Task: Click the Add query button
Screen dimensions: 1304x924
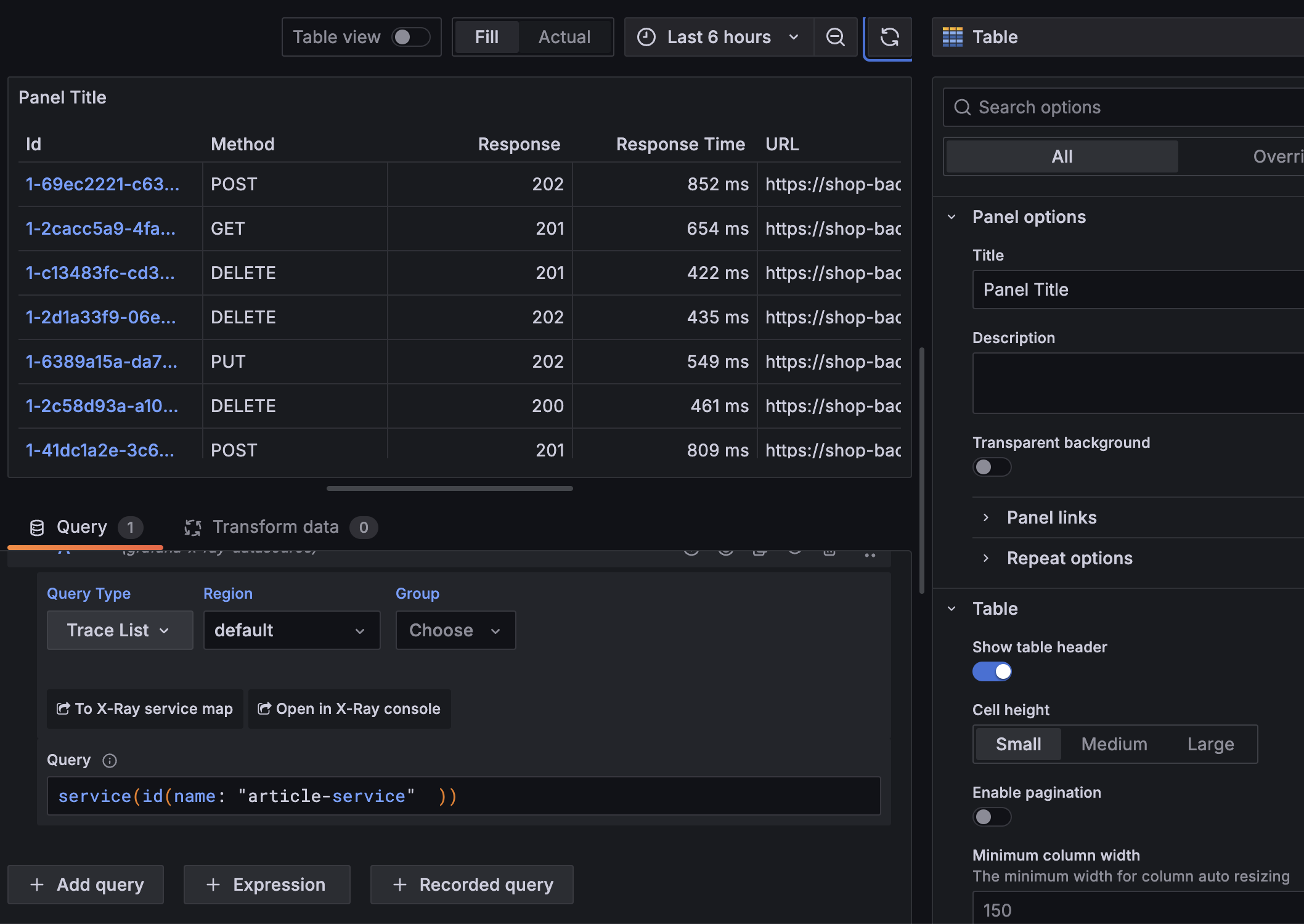Action: pos(86,885)
